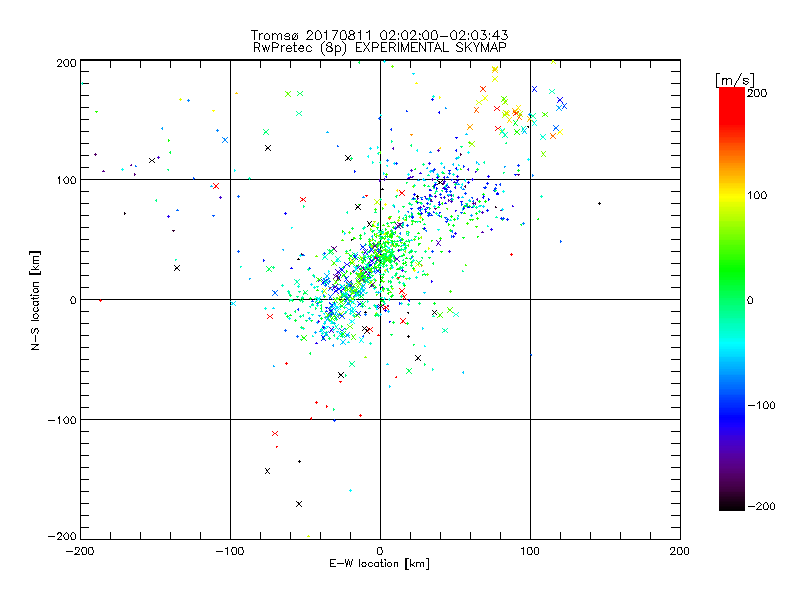Image resolution: width=800 pixels, height=600 pixels.
Task: Click the x-axis tick label '-100'
Action: pos(230,551)
